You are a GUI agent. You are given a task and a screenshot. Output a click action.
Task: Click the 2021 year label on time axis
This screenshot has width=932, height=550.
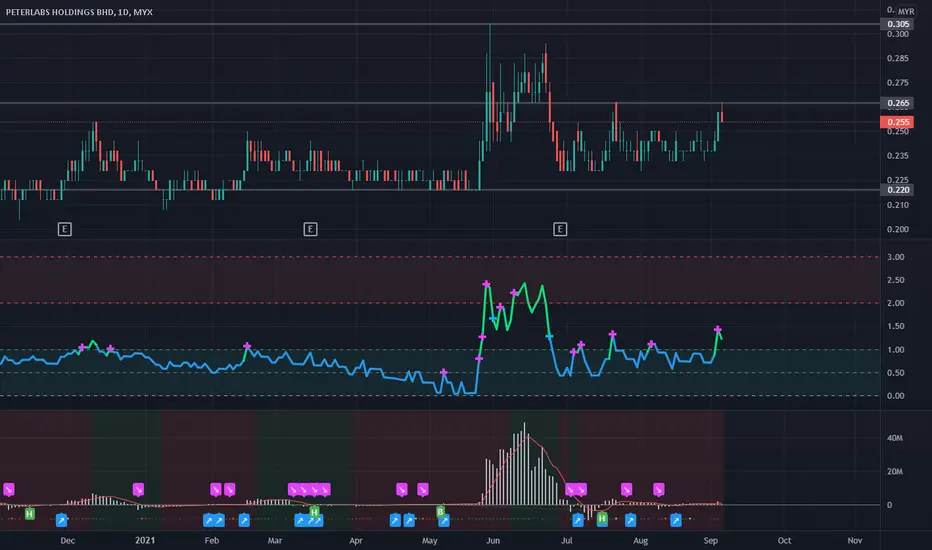144,540
